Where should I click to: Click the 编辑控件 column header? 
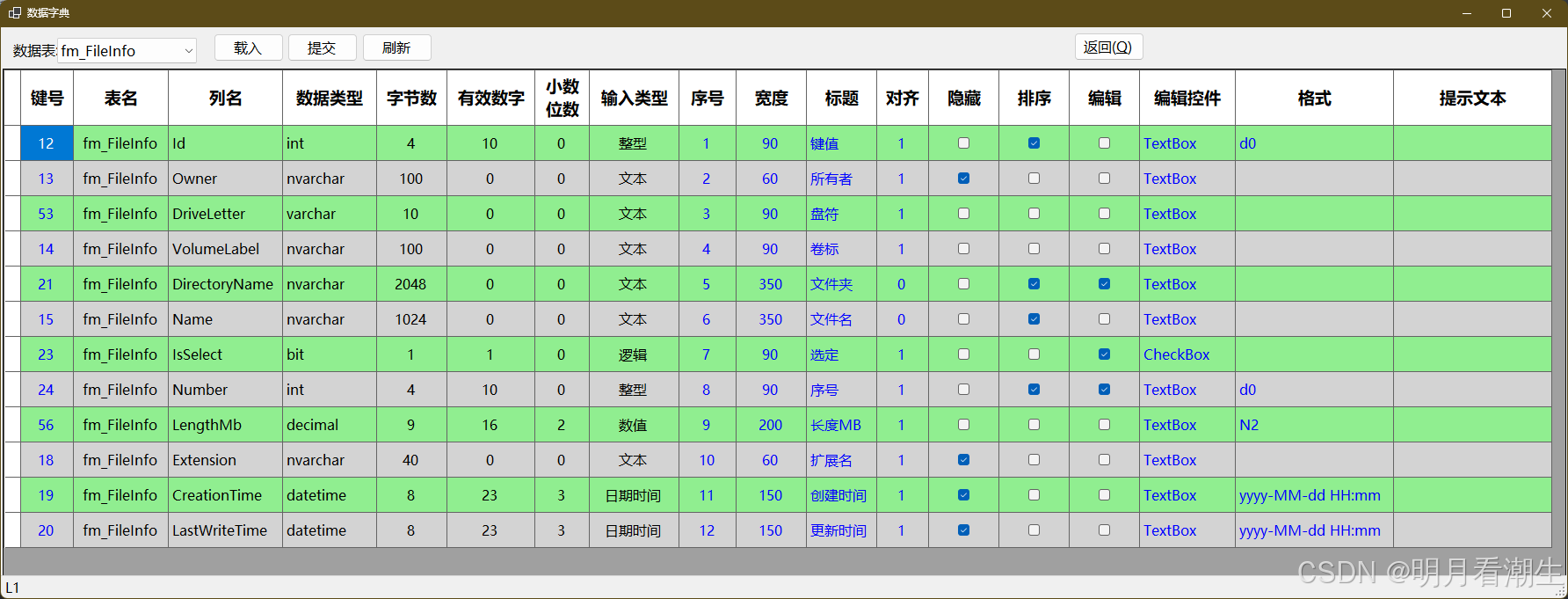point(1187,98)
